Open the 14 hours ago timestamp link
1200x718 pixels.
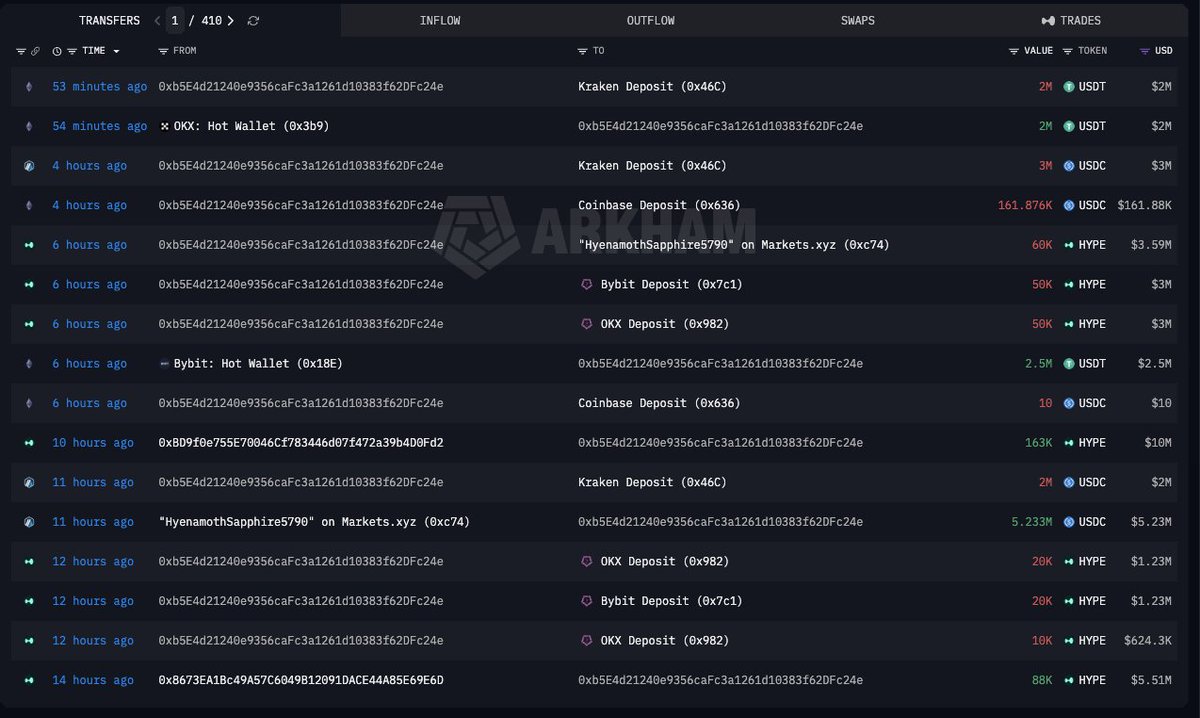coord(93,681)
